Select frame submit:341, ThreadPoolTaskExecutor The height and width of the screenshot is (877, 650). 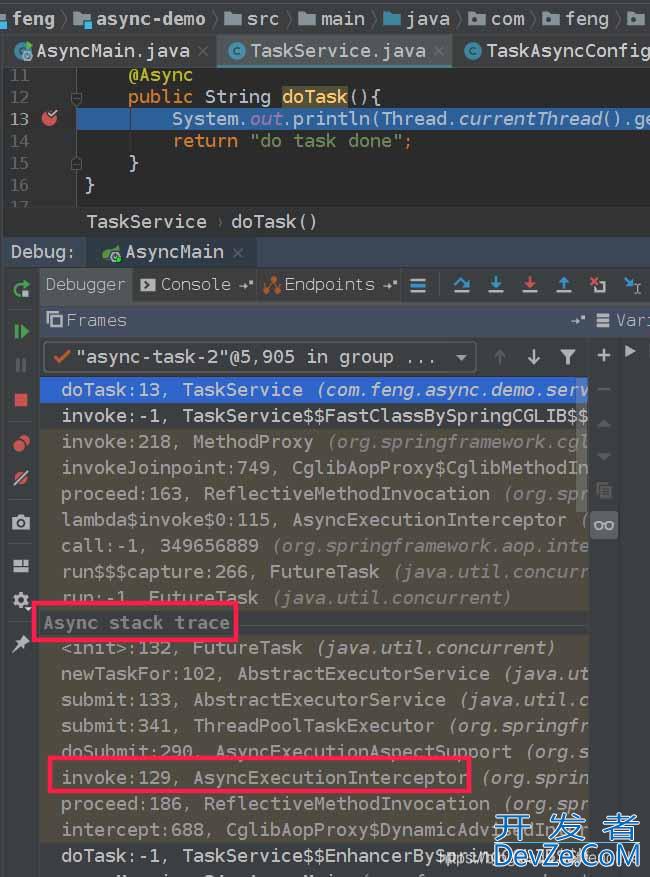[x=314, y=725]
